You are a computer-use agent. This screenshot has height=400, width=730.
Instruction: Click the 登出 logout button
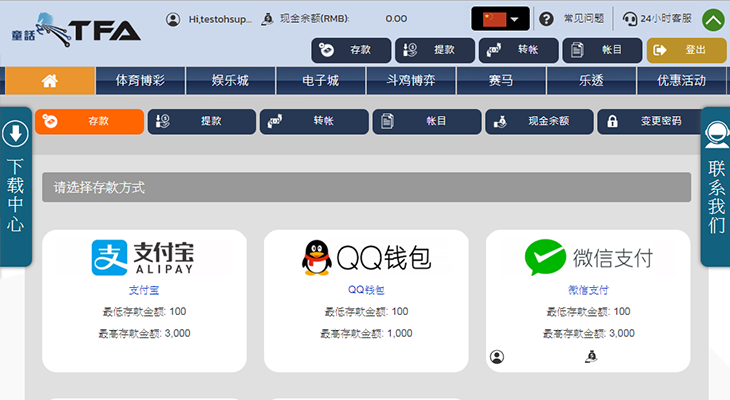pyautogui.click(x=687, y=50)
